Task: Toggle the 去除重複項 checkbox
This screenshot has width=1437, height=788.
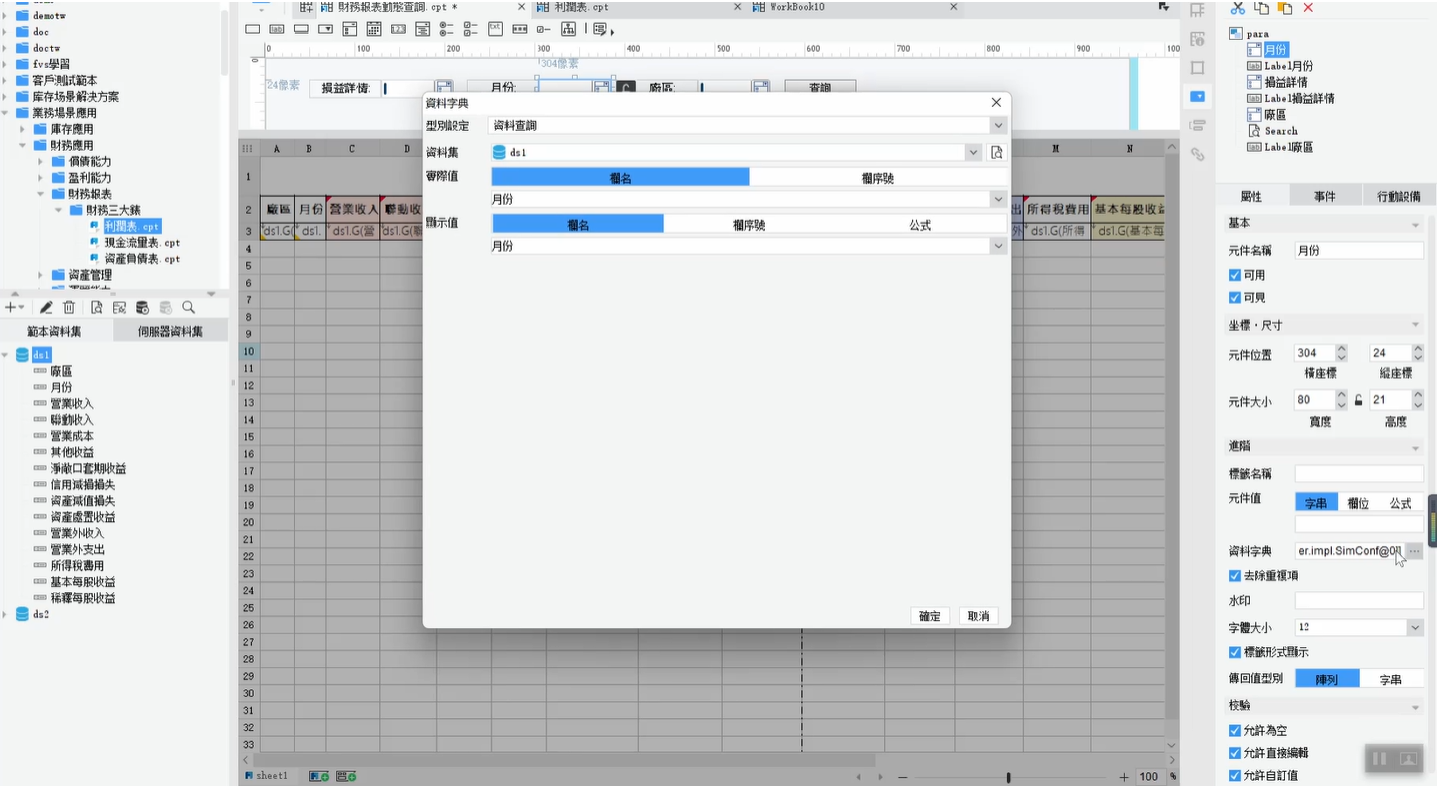Action: tap(1235, 576)
